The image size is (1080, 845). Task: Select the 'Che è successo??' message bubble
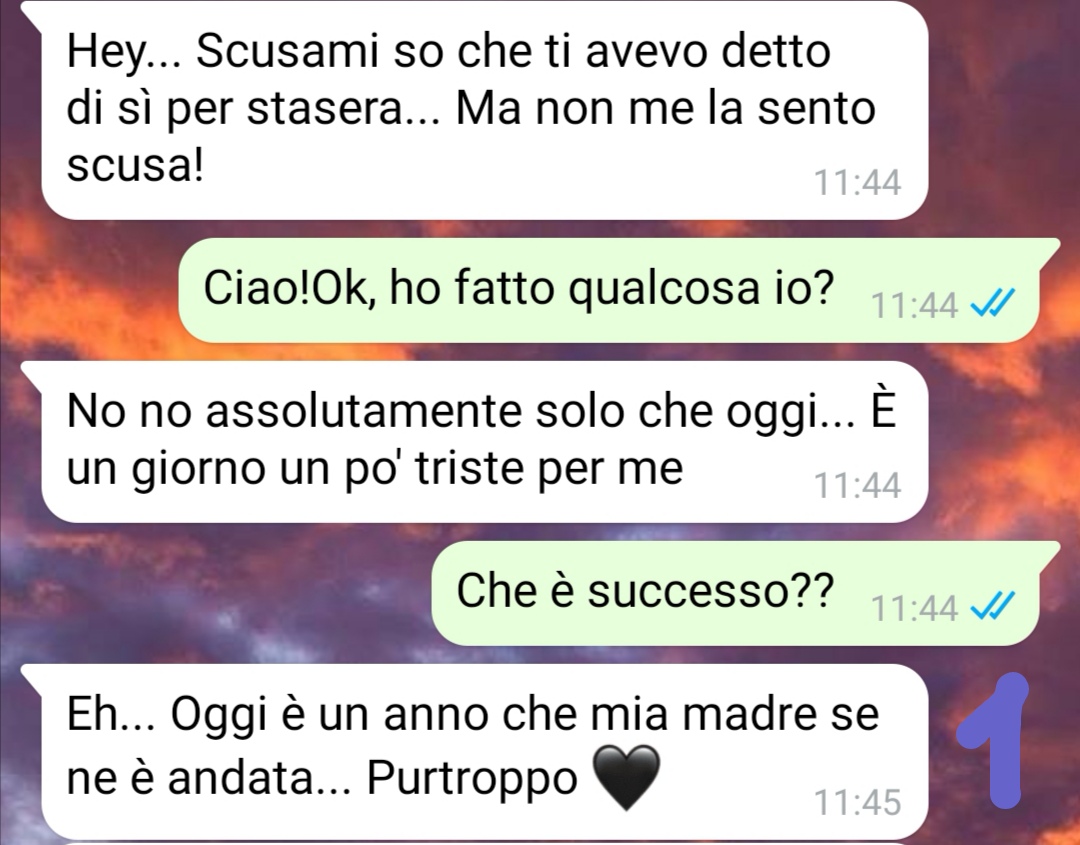tap(746, 593)
